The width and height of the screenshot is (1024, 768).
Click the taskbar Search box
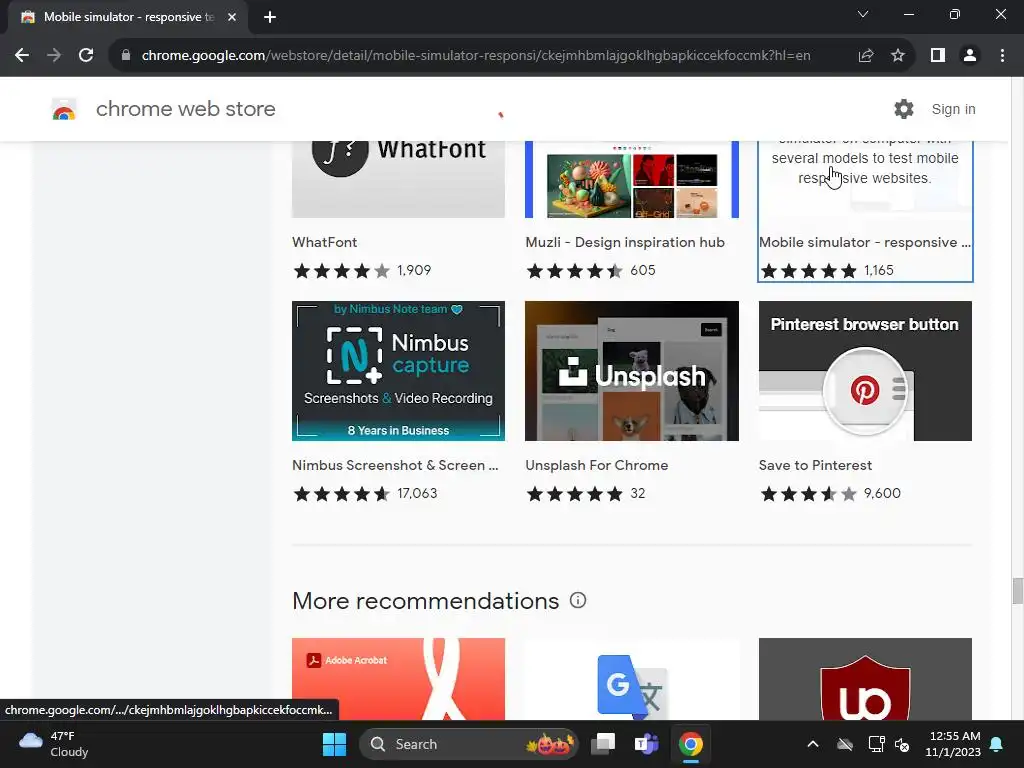coord(469,744)
